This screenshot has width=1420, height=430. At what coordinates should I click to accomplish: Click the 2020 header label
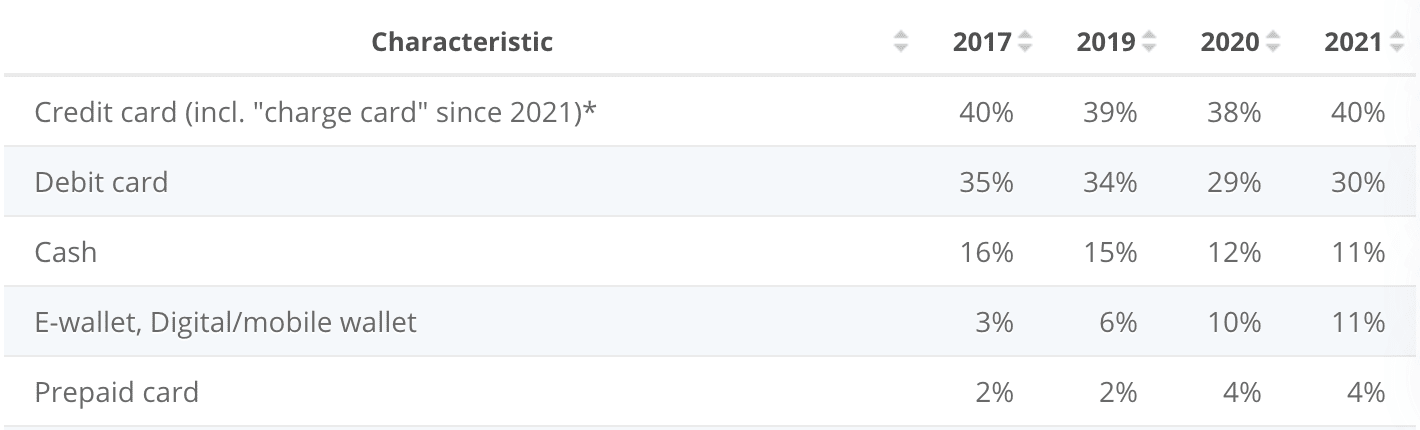pos(1230,42)
